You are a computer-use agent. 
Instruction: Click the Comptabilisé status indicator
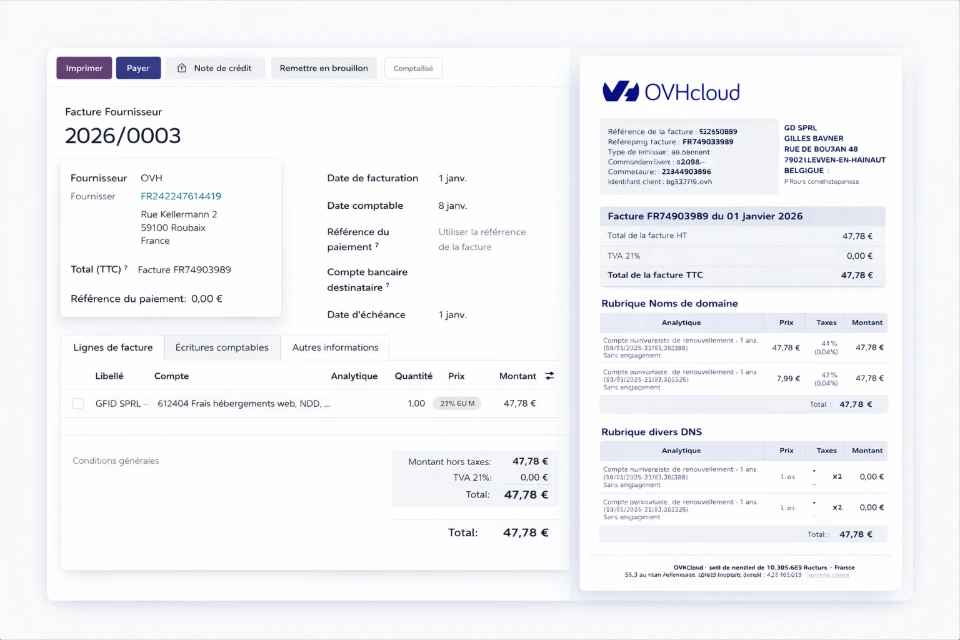pos(413,68)
